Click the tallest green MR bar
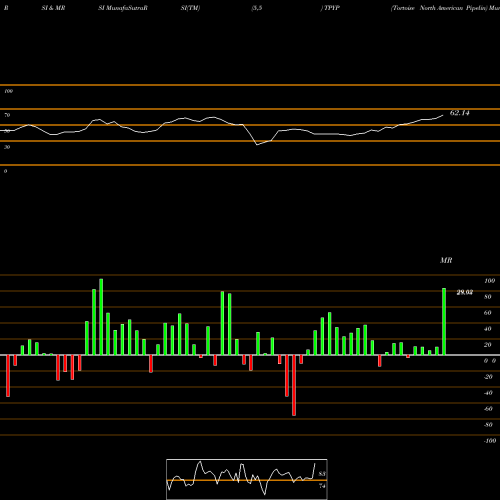Image resolution: width=500 pixels, height=500 pixels. tap(101, 317)
